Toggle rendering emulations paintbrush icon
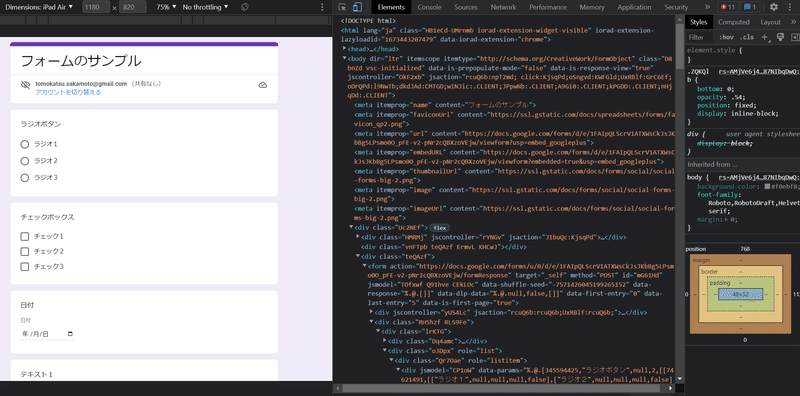The image size is (800, 396). point(780,37)
